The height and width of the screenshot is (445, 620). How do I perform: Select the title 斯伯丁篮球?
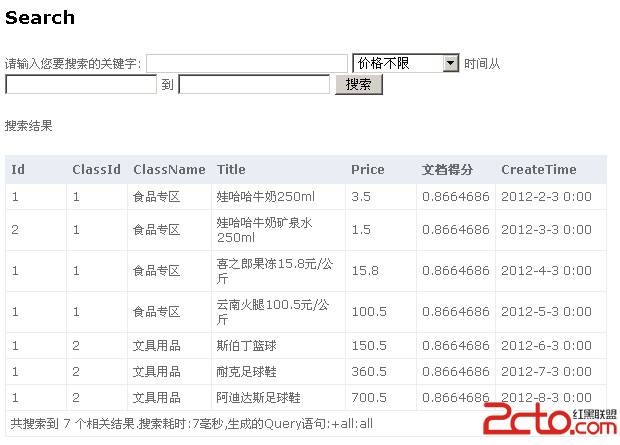click(246, 346)
